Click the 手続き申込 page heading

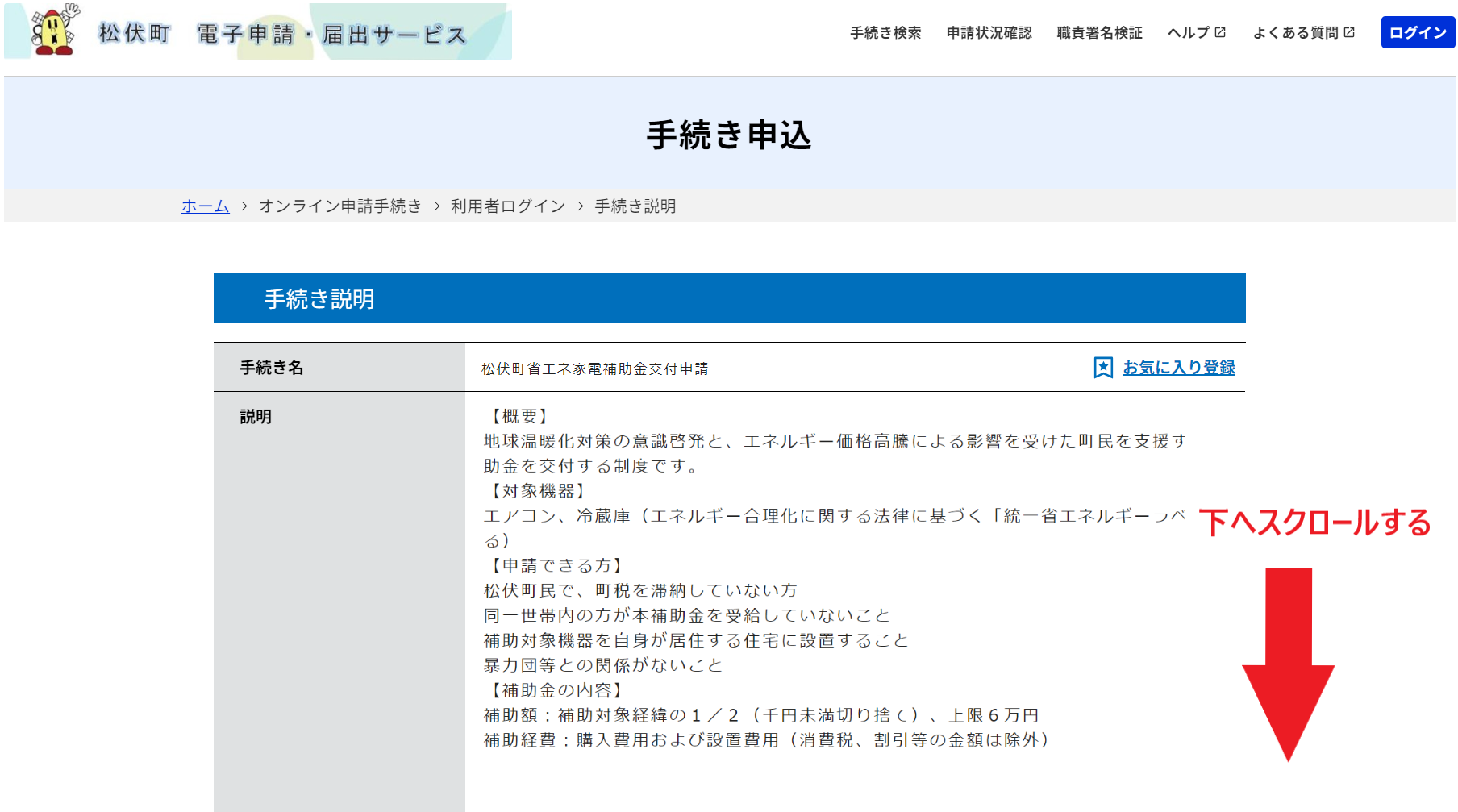[x=729, y=135]
